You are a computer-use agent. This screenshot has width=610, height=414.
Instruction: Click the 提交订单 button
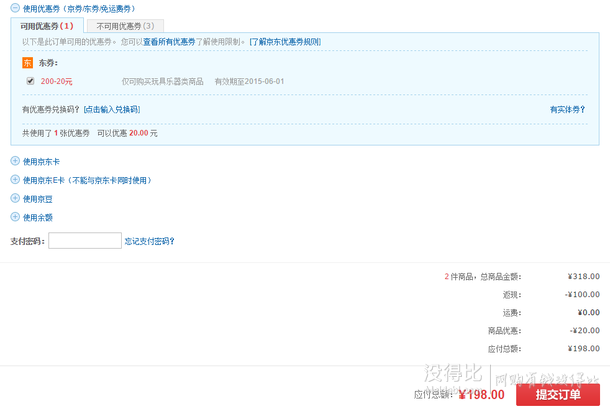pyautogui.click(x=558, y=395)
